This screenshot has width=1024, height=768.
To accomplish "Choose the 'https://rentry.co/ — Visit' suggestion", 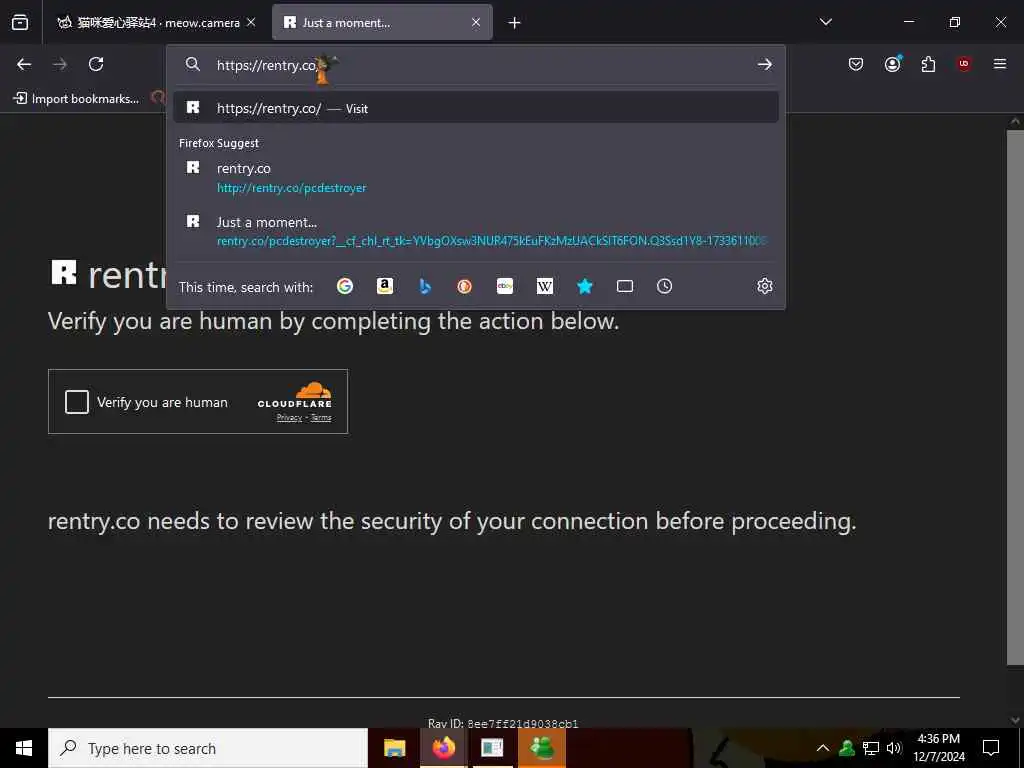I will (475, 108).
